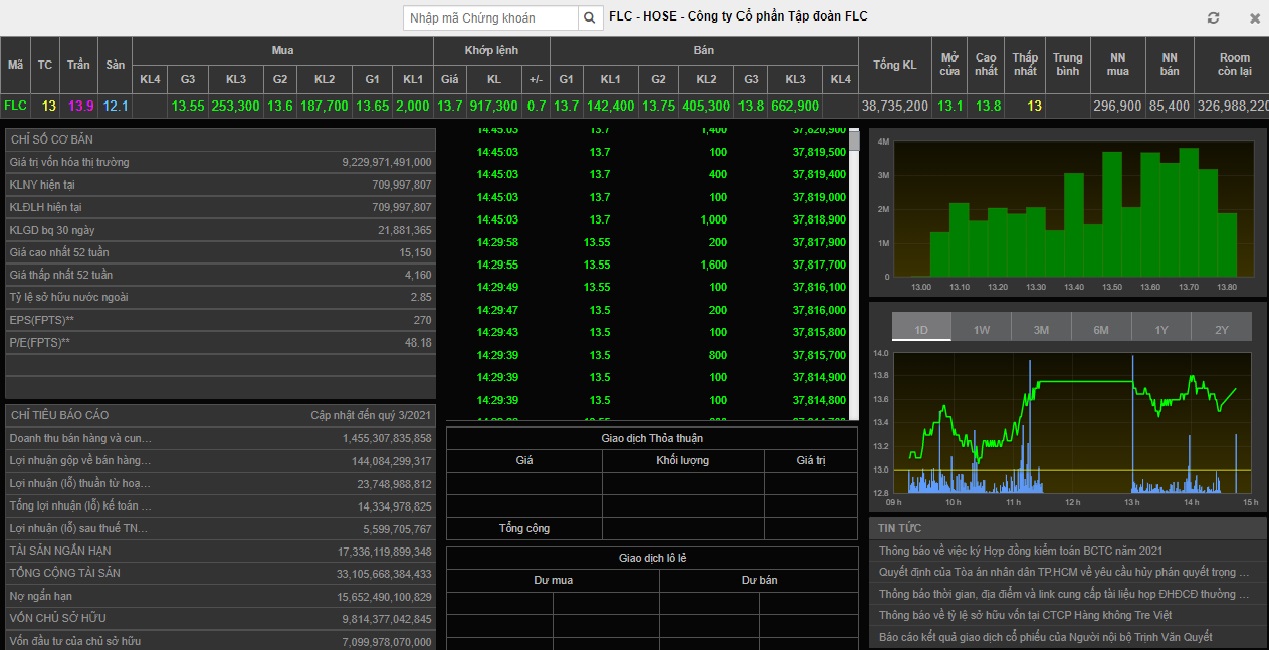Image resolution: width=1269 pixels, height=650 pixels.
Task: Click the 'P/E(FPTS)**' row
Action: point(221,342)
